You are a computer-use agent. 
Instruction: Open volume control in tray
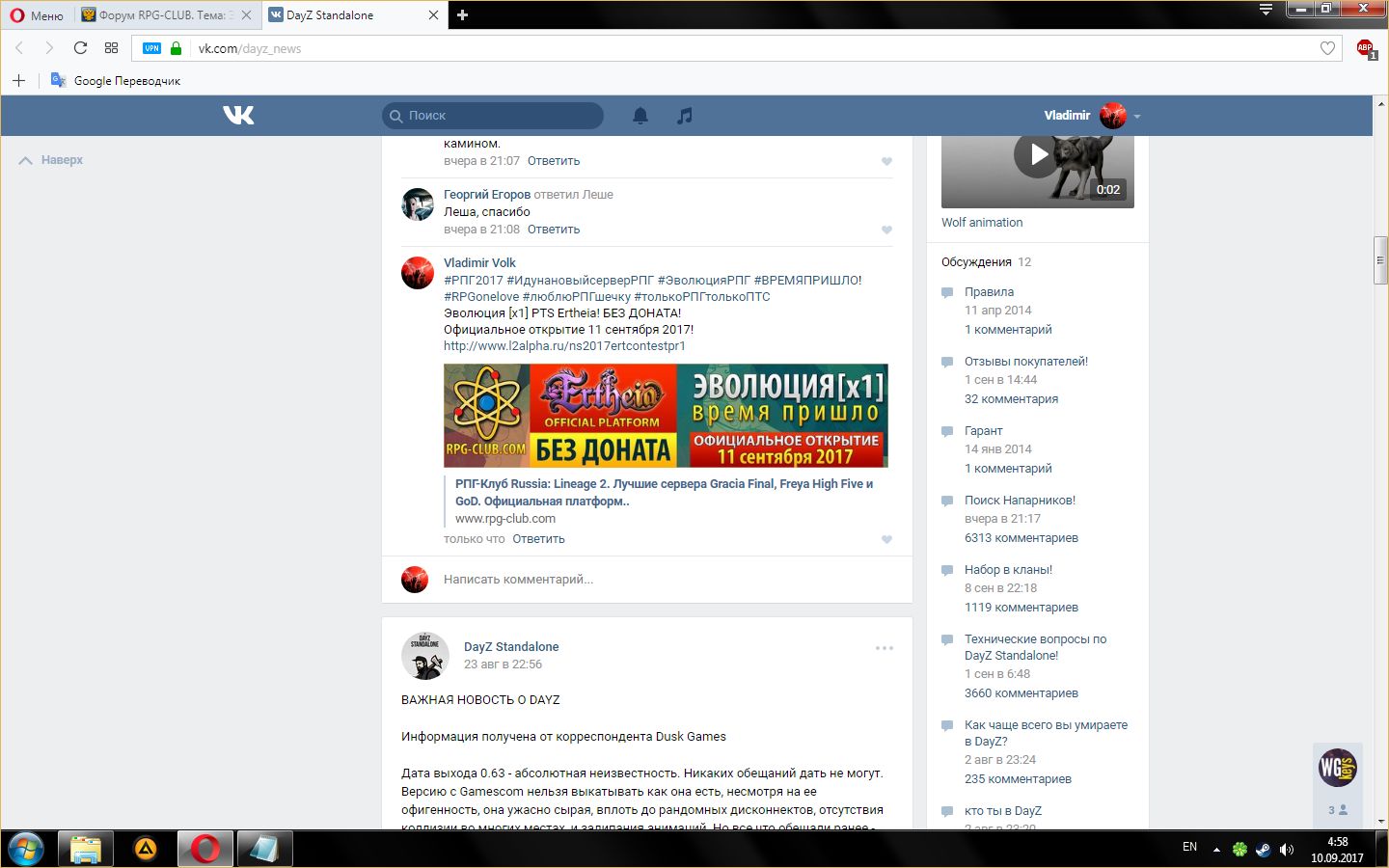(1286, 850)
